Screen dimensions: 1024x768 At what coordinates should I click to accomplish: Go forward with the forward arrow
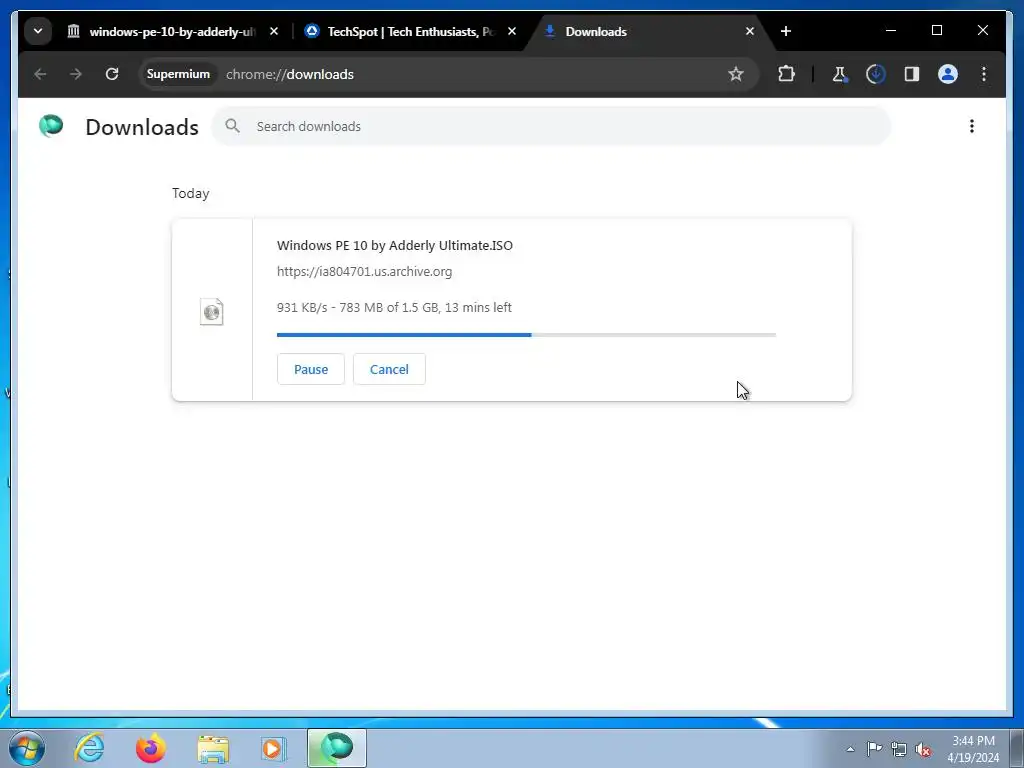[x=76, y=74]
